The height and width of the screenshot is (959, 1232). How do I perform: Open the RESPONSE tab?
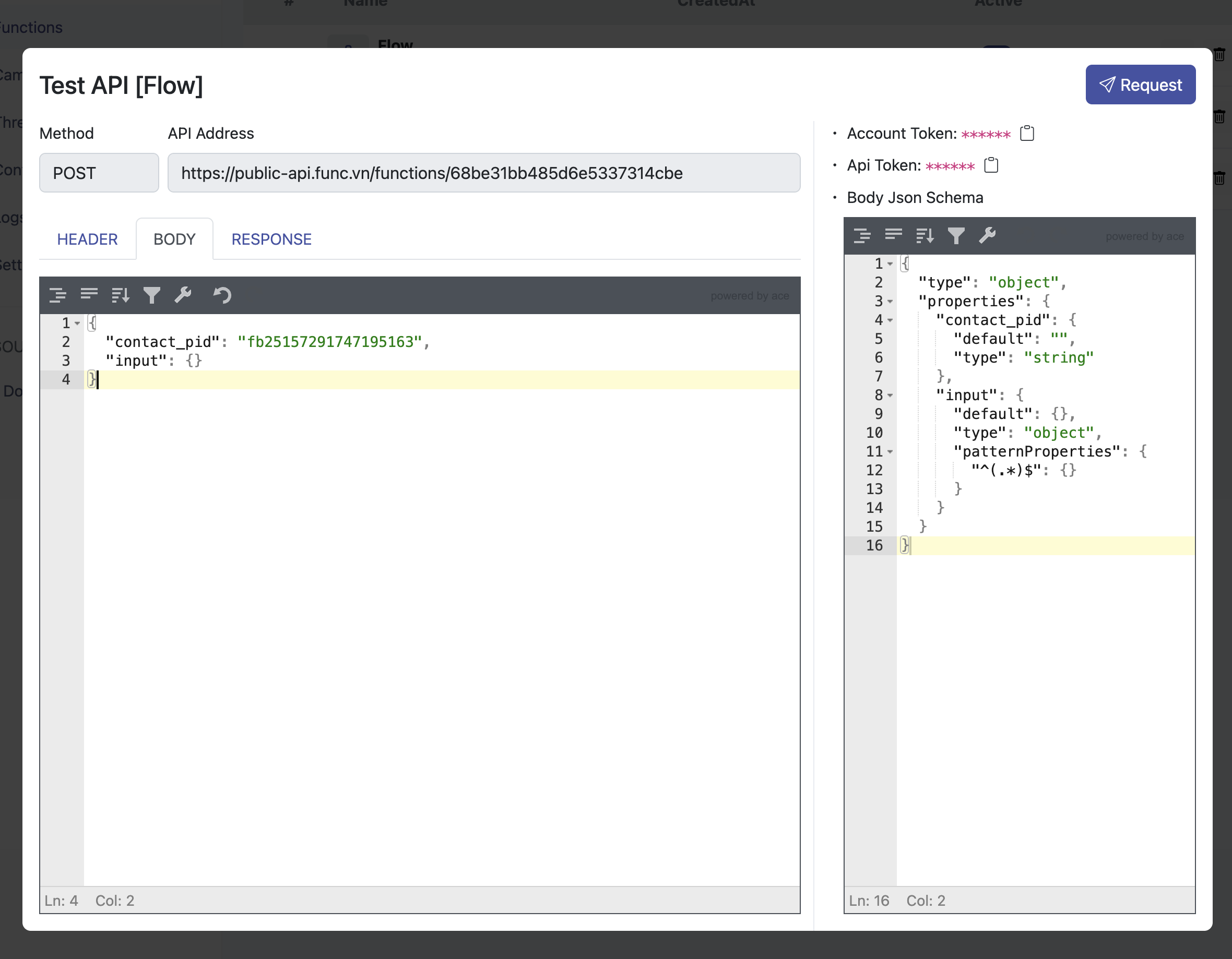tap(271, 239)
